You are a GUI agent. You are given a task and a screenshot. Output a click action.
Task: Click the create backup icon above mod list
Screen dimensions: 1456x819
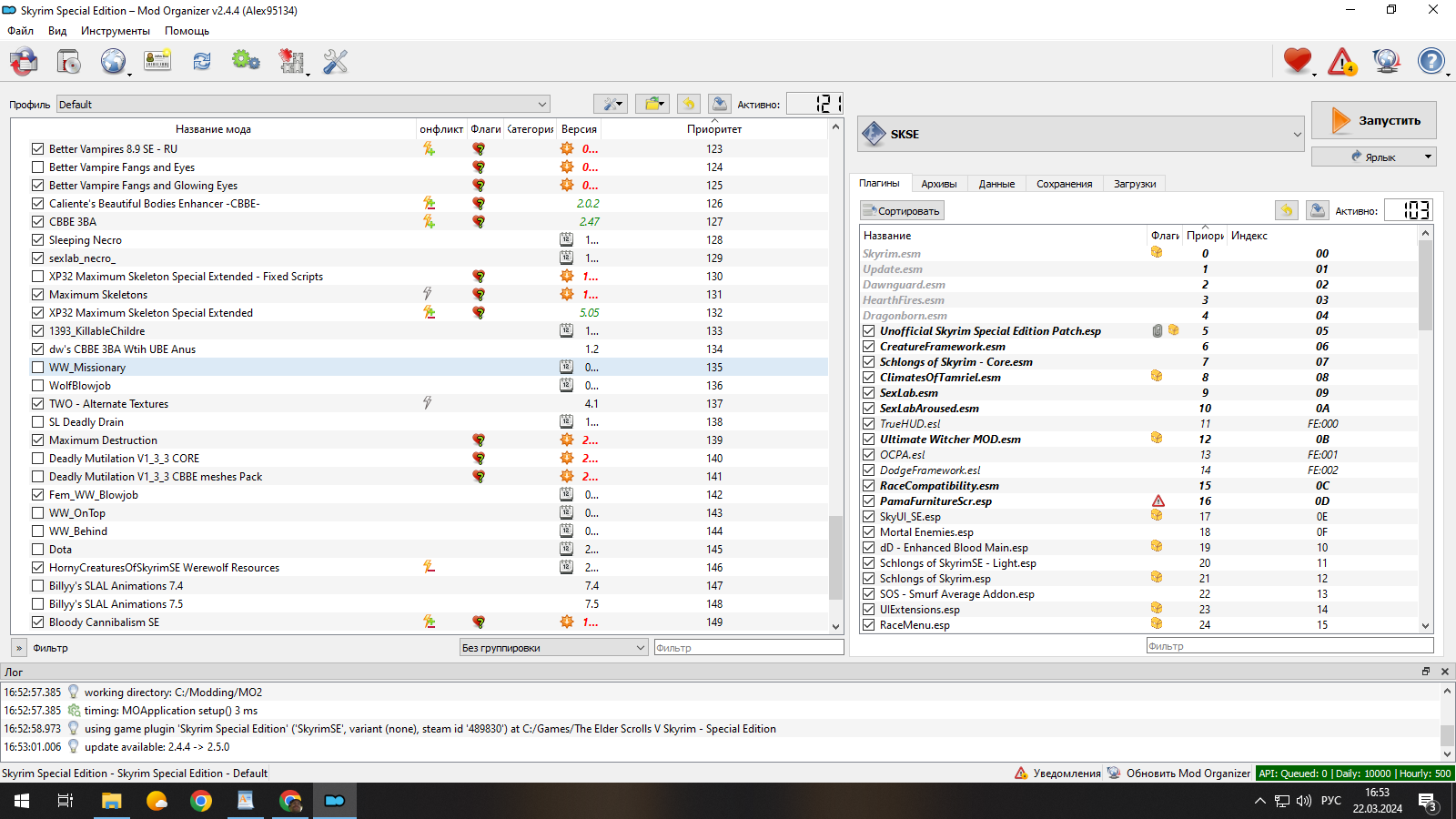[x=719, y=104]
